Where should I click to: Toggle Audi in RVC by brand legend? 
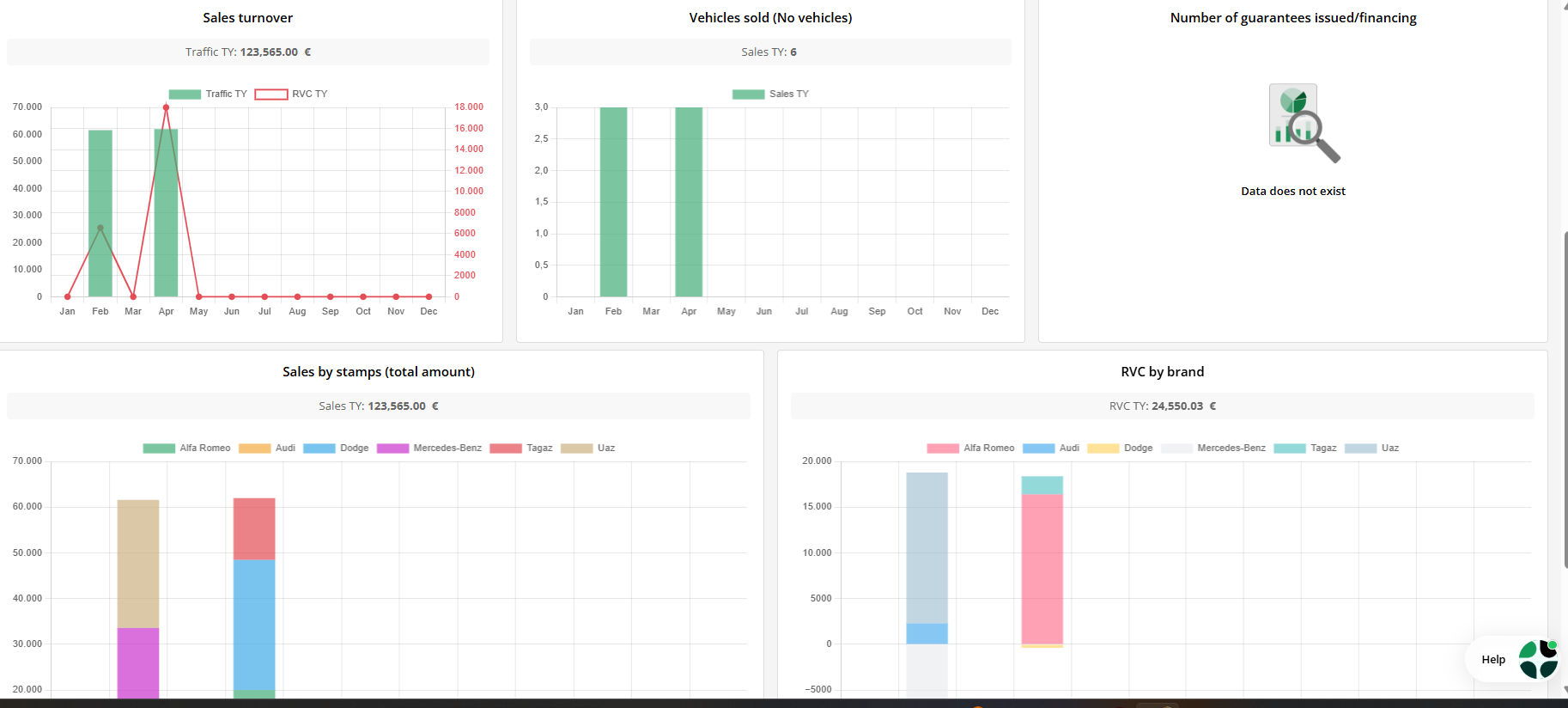pos(1051,448)
